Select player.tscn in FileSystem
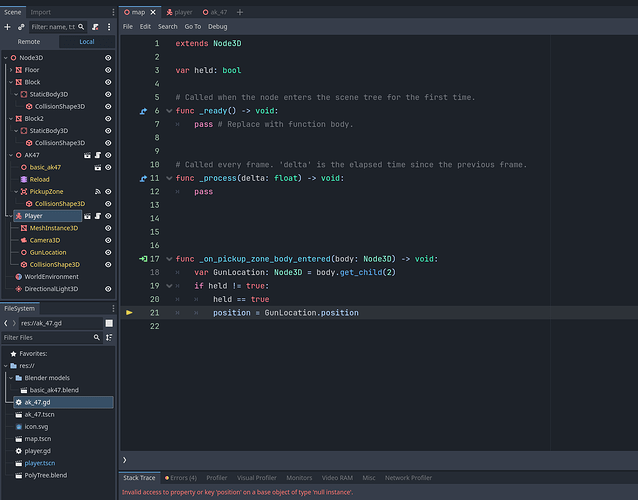638x500 pixels. [x=39, y=463]
